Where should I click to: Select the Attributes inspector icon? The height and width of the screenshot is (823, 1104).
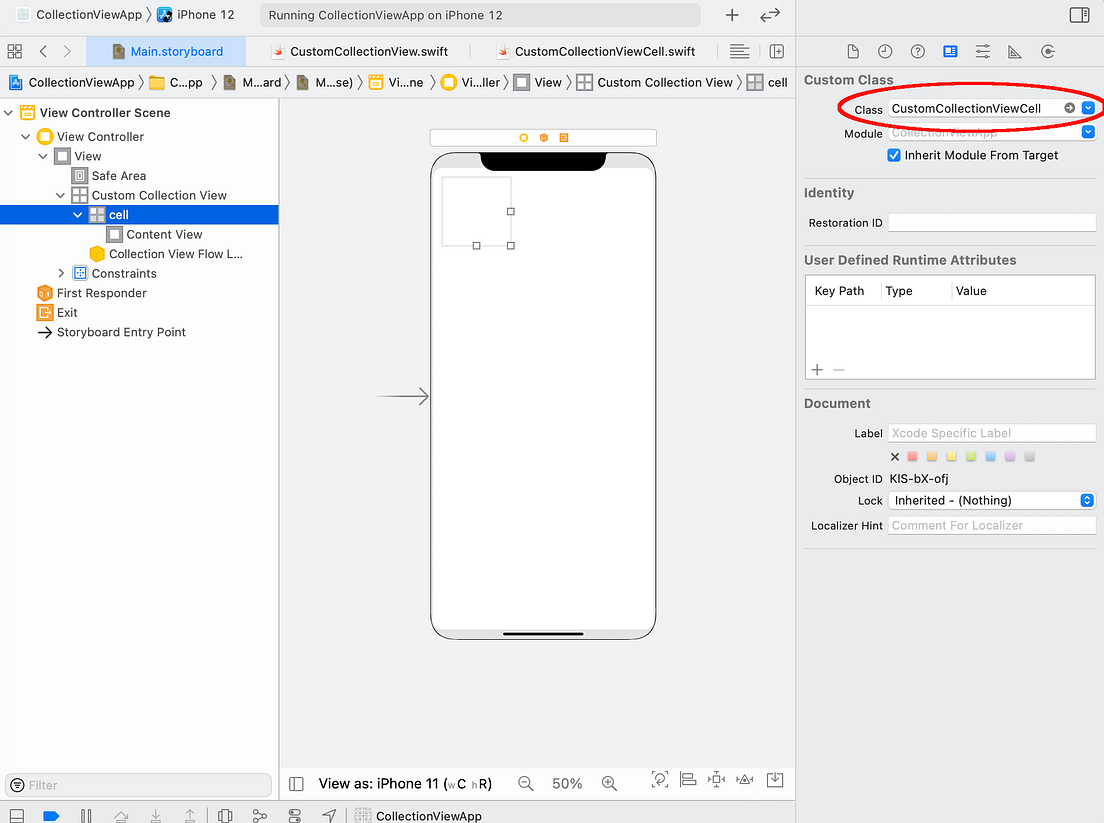click(x=982, y=51)
